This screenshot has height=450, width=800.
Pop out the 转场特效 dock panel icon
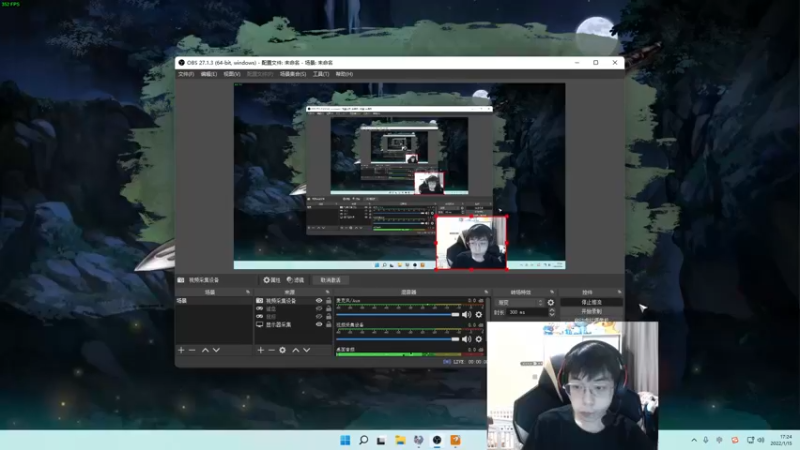click(552, 292)
